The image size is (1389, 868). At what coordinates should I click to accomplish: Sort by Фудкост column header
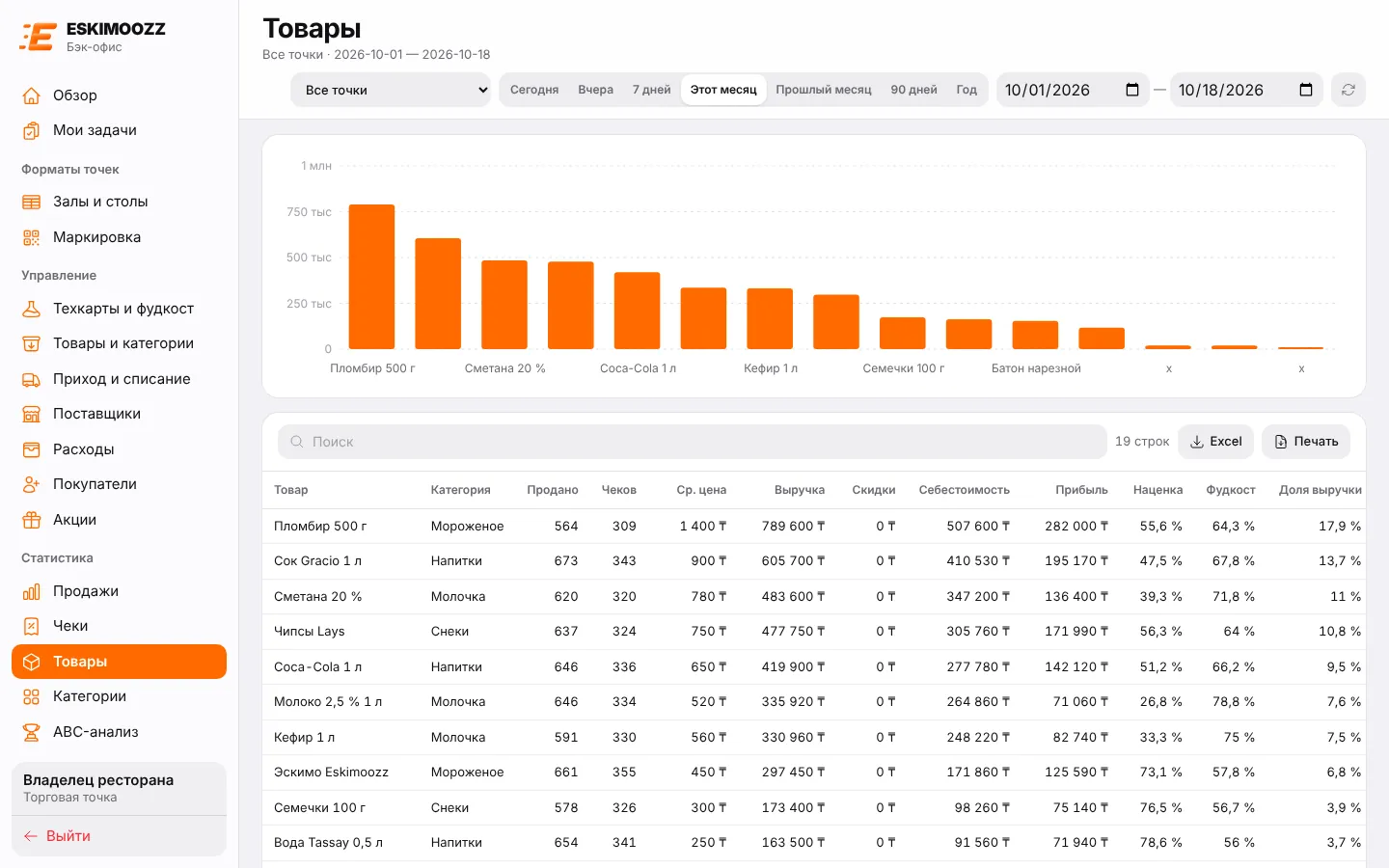pos(1231,490)
